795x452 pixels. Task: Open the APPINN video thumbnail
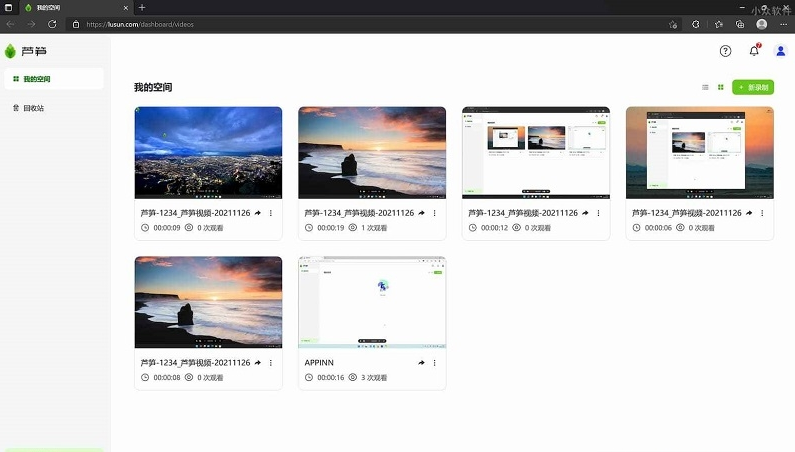[372, 302]
